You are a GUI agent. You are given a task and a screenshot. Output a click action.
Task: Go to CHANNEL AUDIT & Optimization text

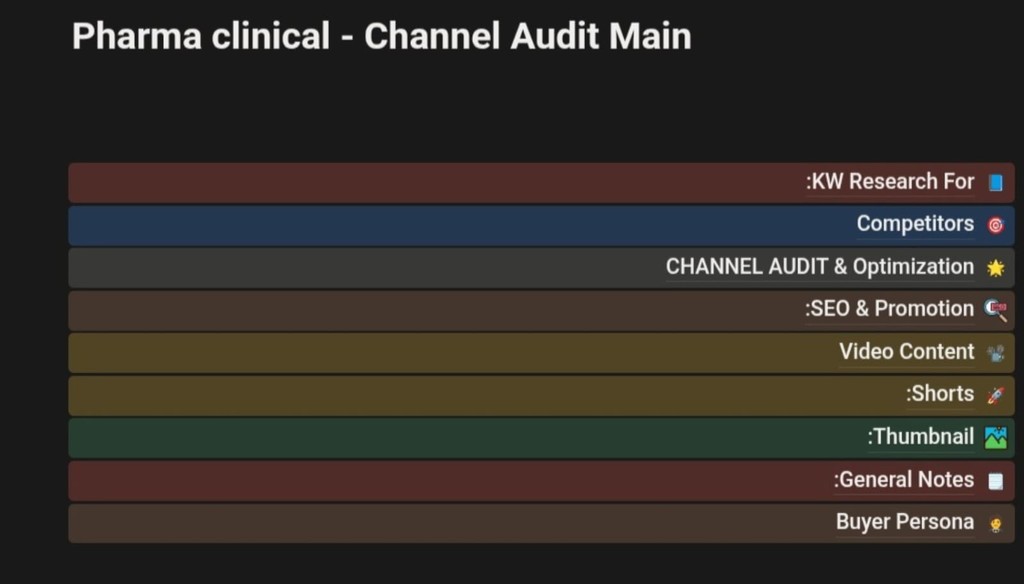pyautogui.click(x=819, y=267)
